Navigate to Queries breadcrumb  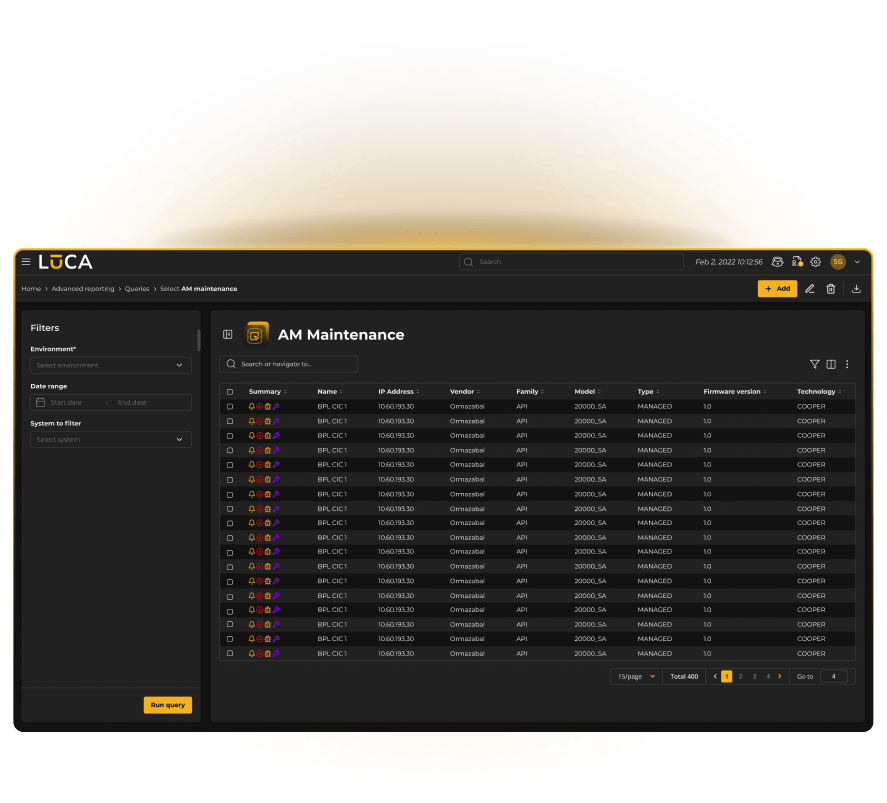(x=137, y=289)
